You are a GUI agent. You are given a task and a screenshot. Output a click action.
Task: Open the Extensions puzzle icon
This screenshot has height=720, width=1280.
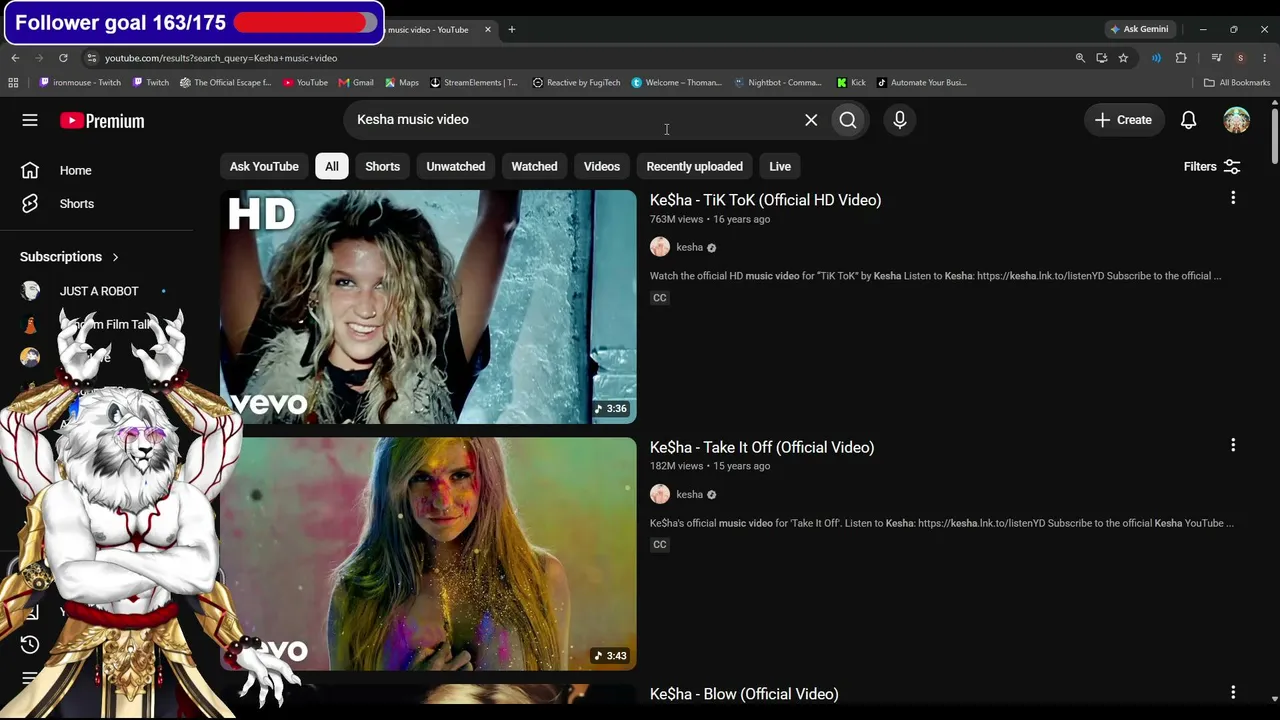tap(1181, 58)
